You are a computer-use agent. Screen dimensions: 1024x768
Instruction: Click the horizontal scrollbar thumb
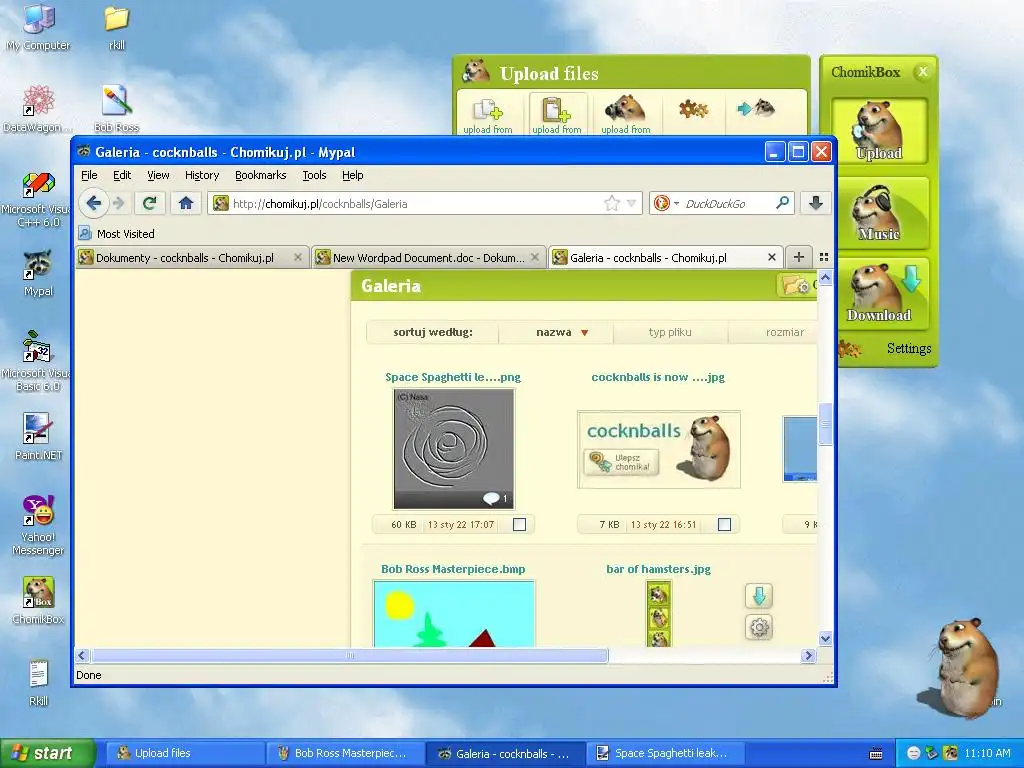click(x=350, y=656)
